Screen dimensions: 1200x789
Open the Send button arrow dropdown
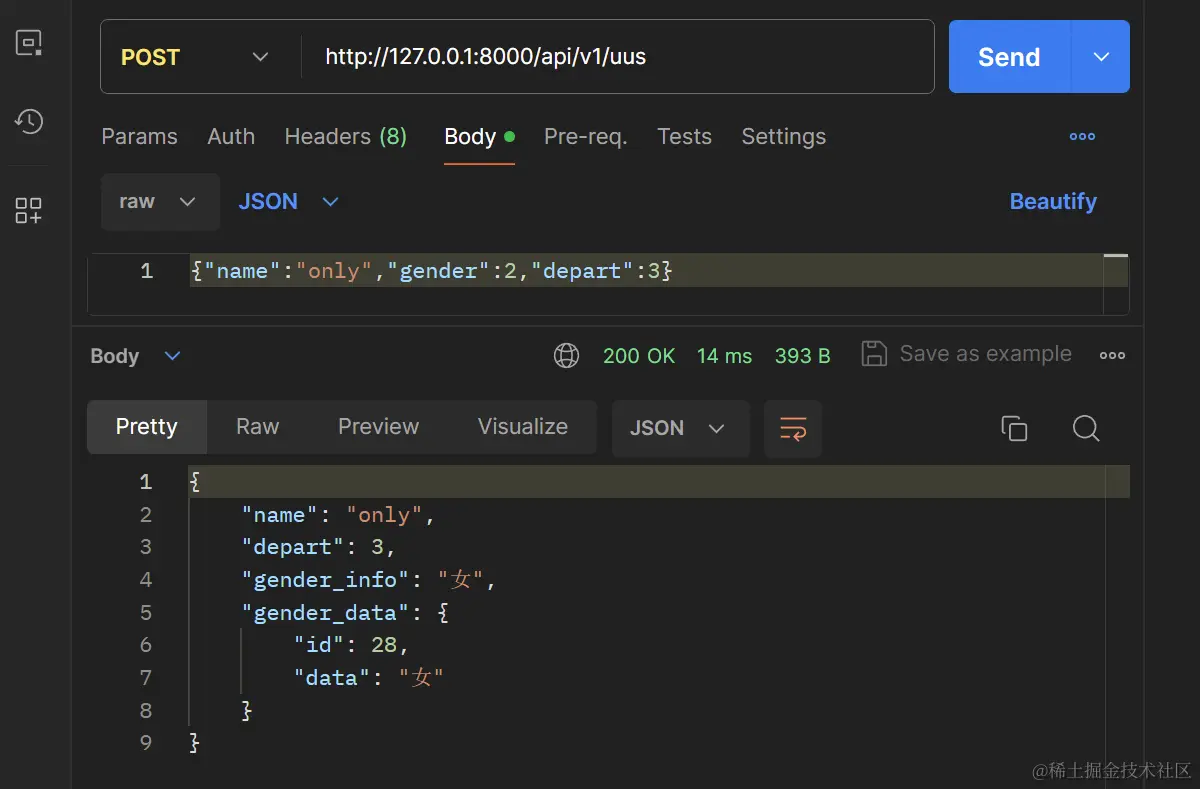point(1101,57)
